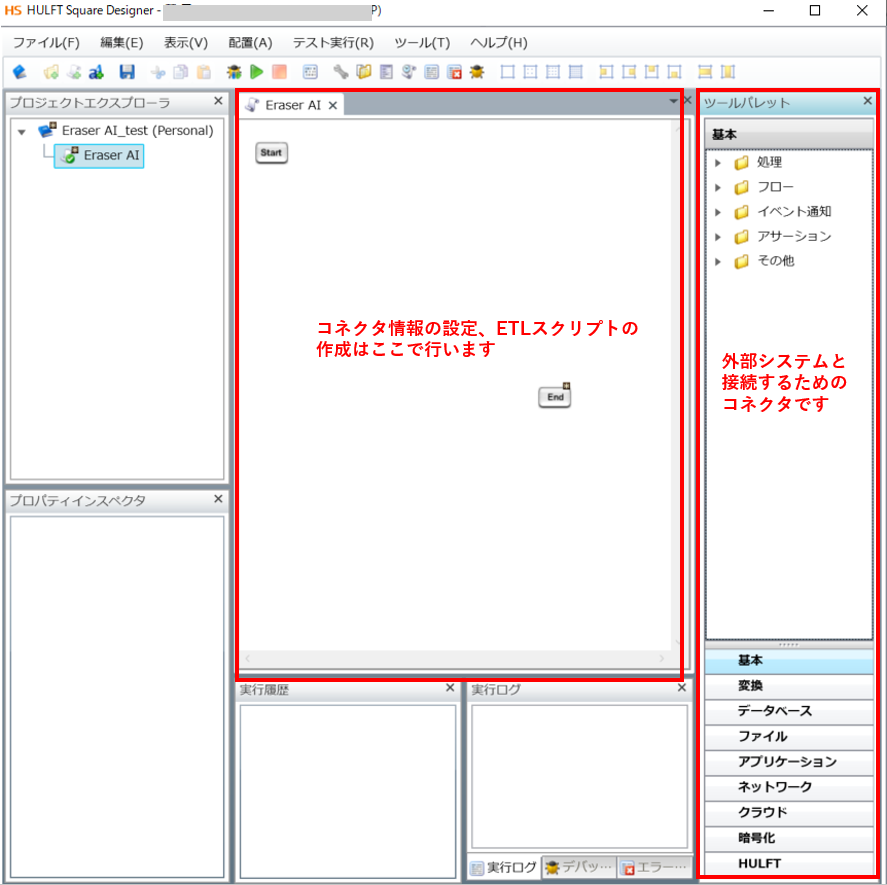Close the プロジェクトエクスプローラ panel
Image resolution: width=887 pixels, height=885 pixels.
point(218,101)
